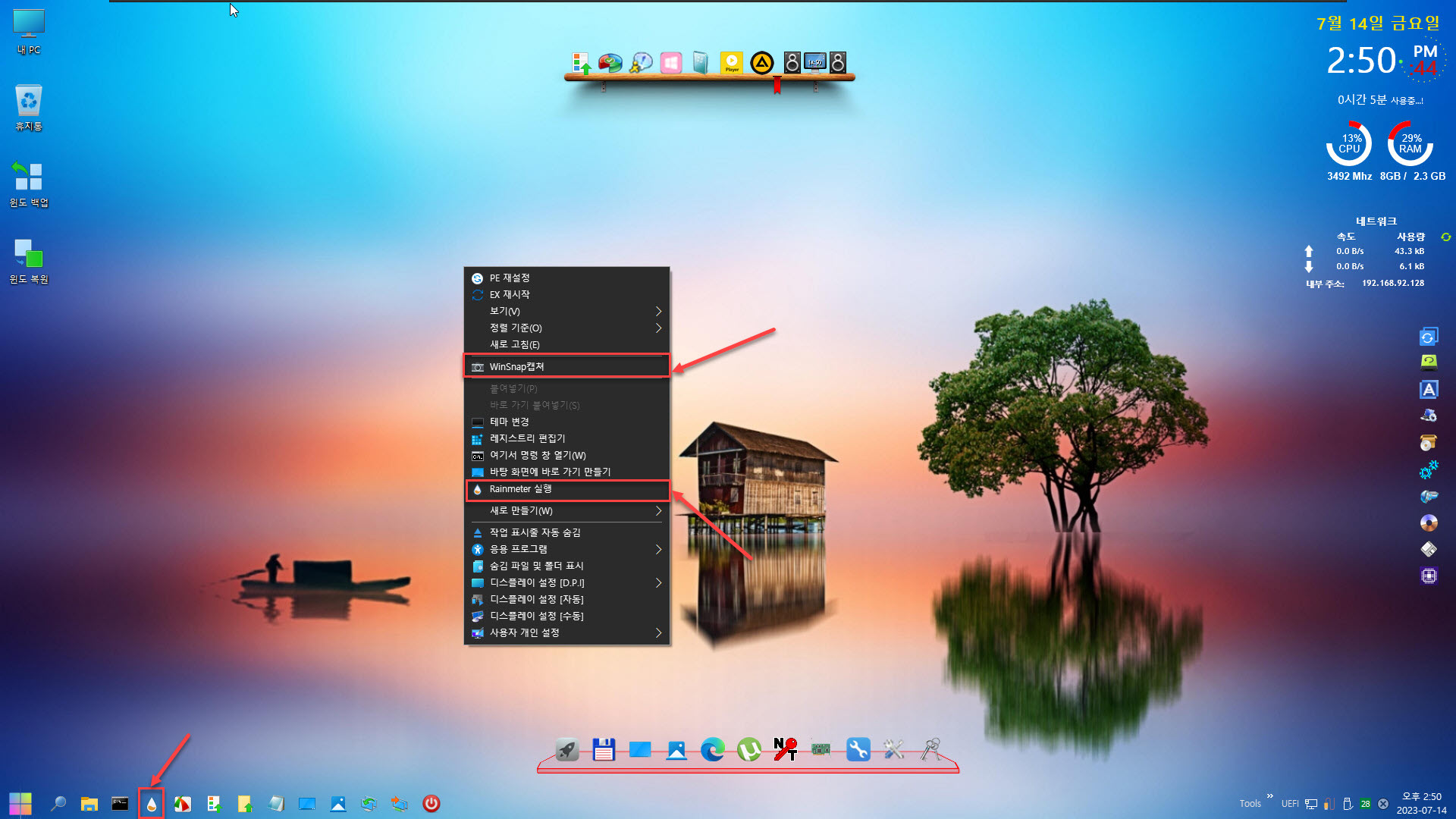Select 디스플레이 설정 [수동] menu entry
This screenshot has width=1456, height=819.
(x=566, y=617)
